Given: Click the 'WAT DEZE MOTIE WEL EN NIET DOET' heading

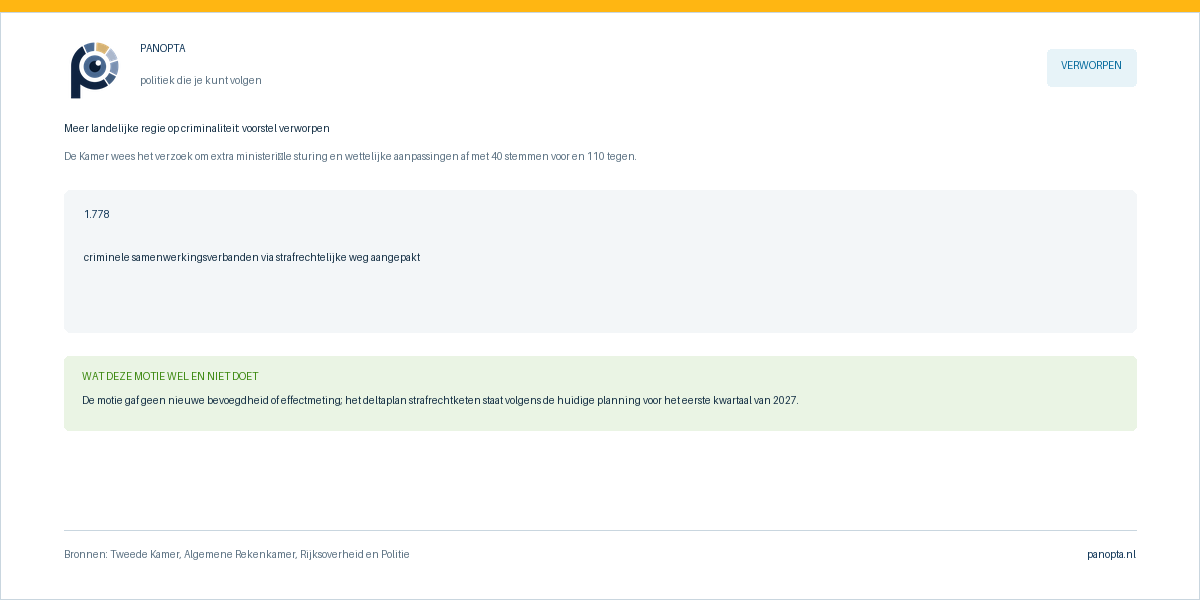Looking at the screenshot, I should (170, 376).
